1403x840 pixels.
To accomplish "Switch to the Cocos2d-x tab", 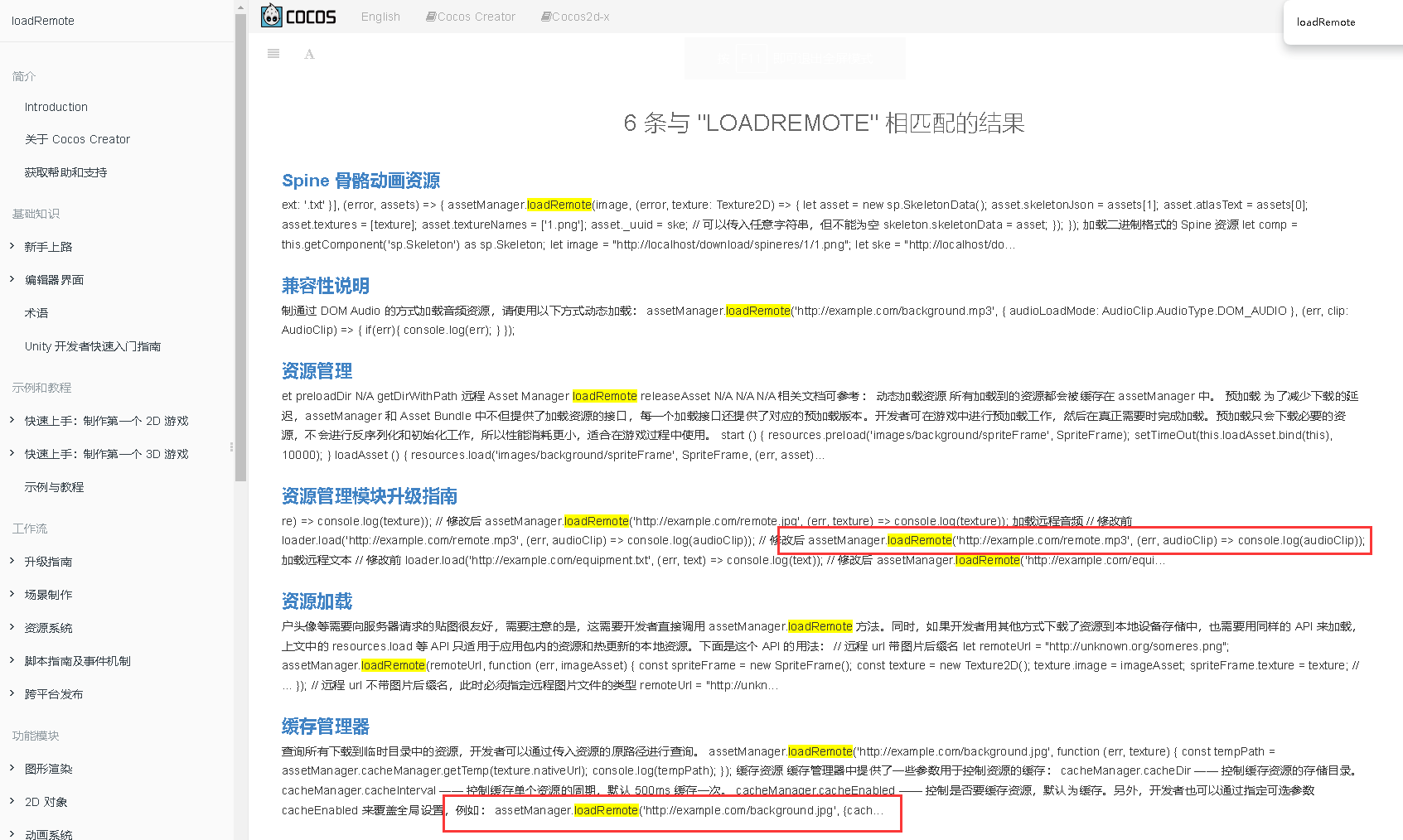I will tap(580, 16).
